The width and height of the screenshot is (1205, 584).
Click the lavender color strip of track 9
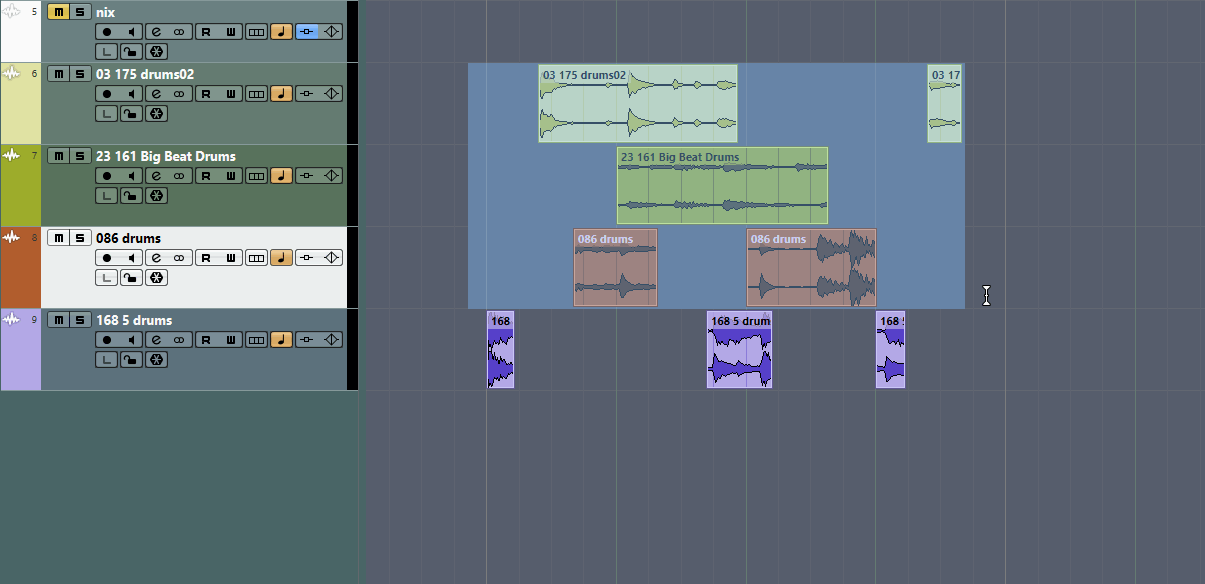[x=21, y=349]
